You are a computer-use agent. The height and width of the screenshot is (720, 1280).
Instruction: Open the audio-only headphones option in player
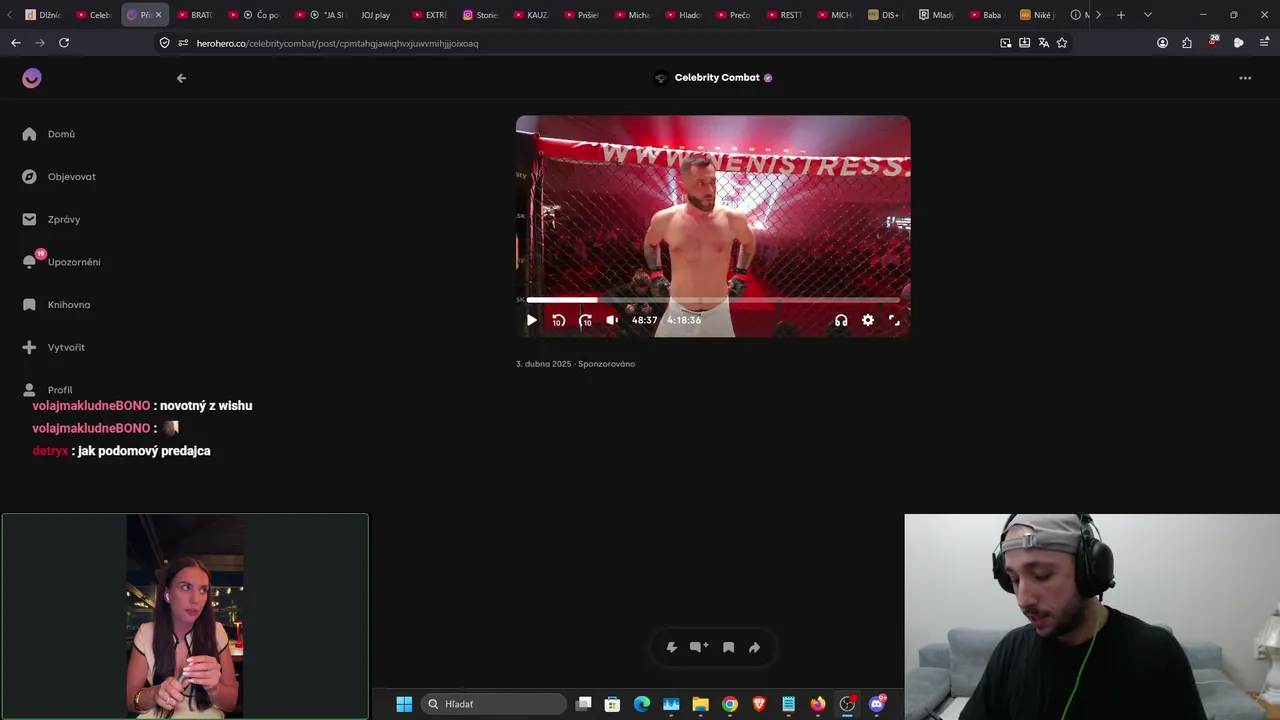tap(841, 320)
